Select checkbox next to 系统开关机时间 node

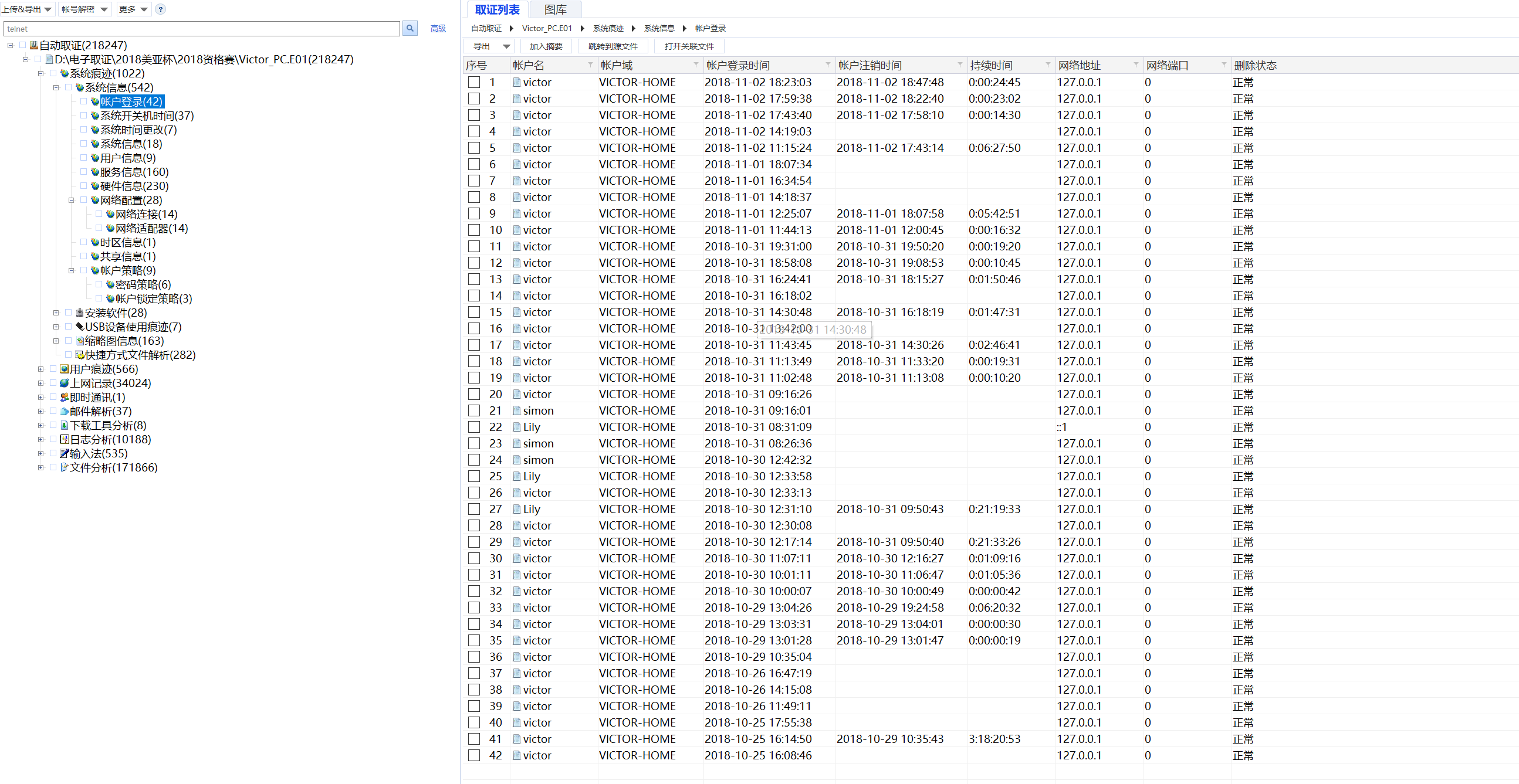(x=83, y=116)
